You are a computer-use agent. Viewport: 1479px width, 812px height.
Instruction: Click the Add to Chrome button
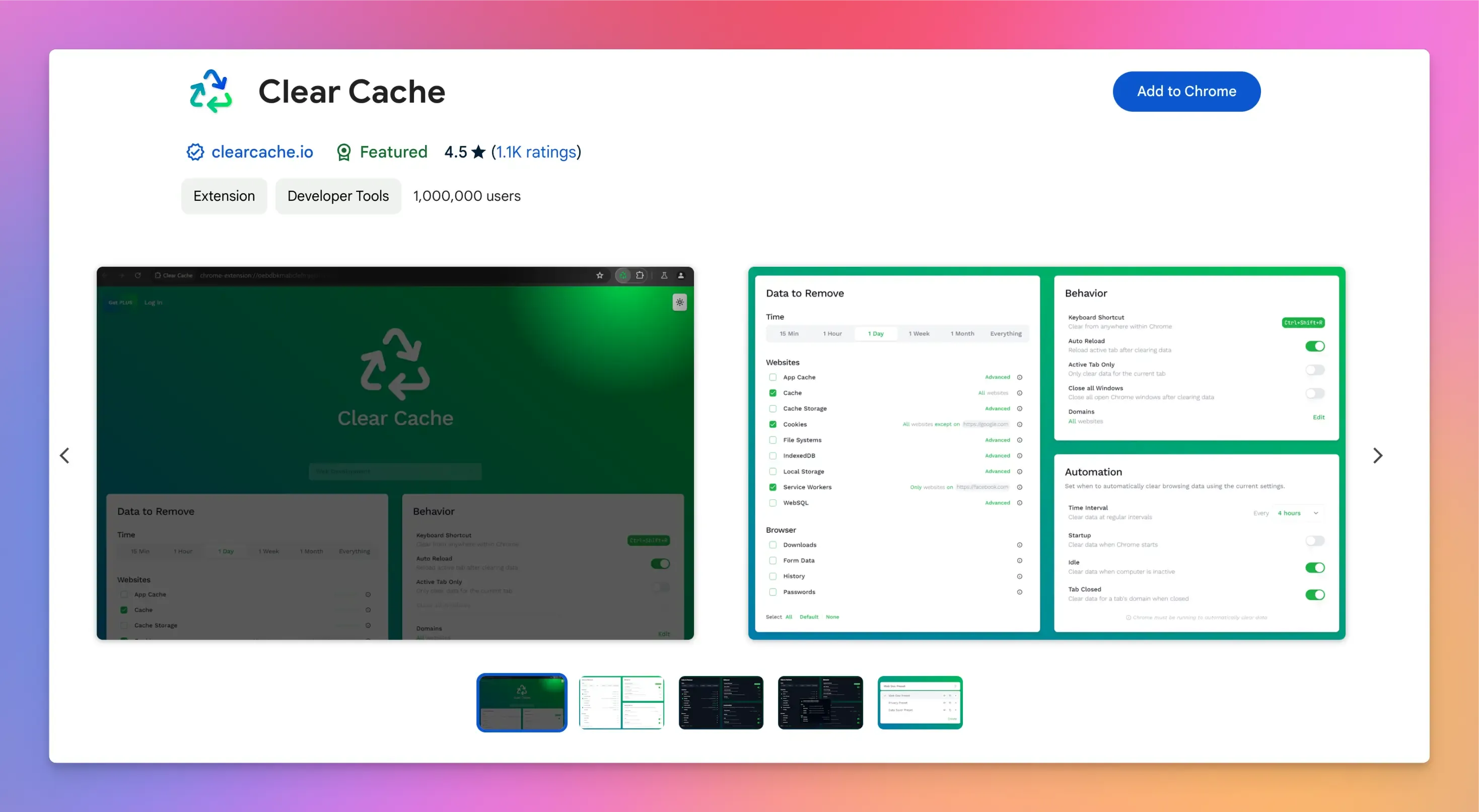(x=1187, y=91)
